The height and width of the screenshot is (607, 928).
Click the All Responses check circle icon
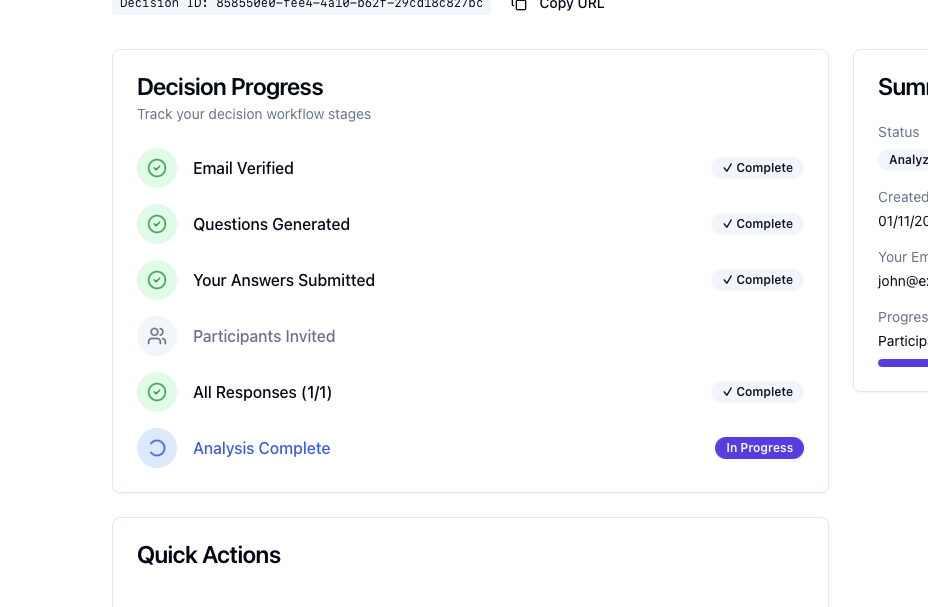tap(157, 392)
